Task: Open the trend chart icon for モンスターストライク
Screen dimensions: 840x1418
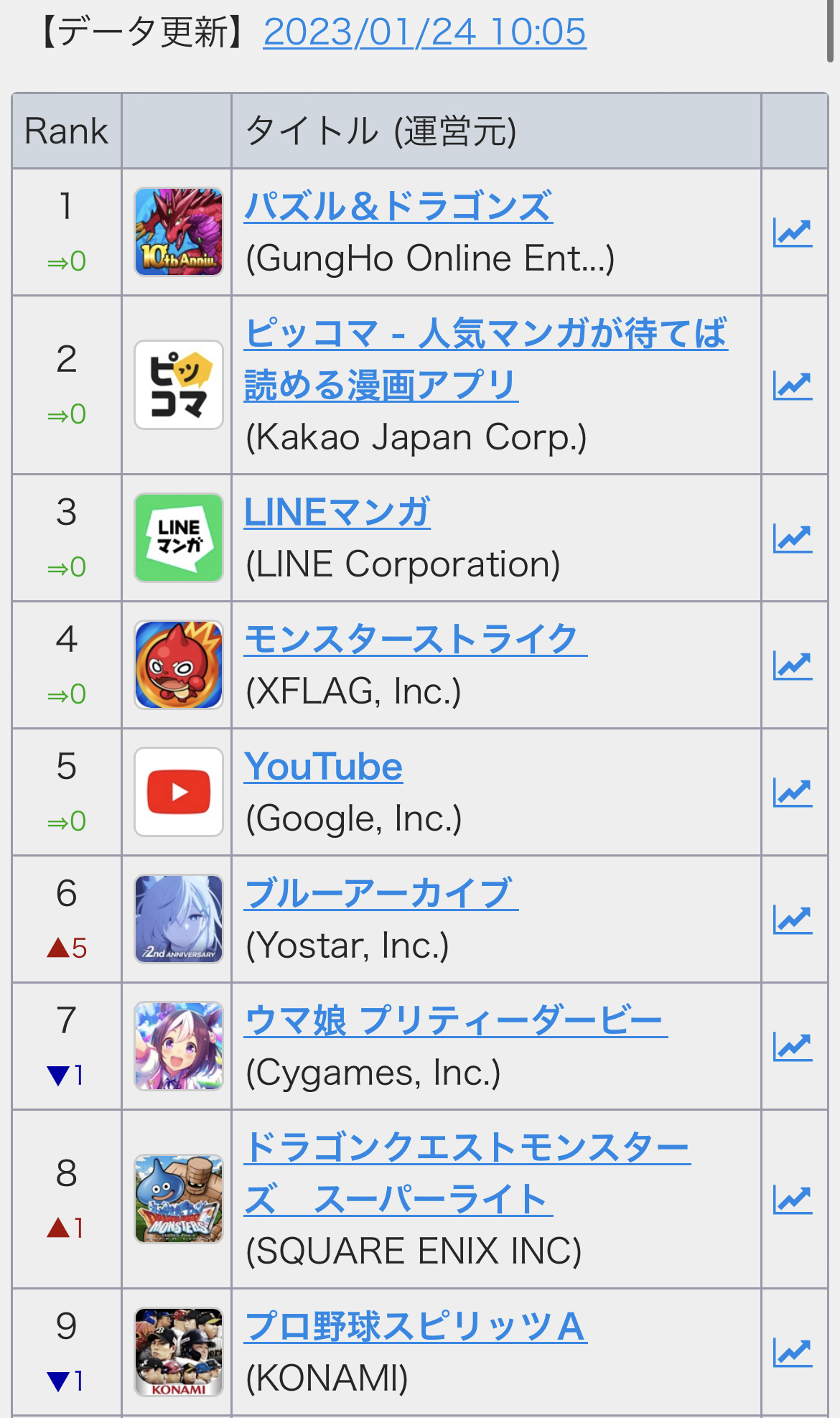Action: click(793, 666)
